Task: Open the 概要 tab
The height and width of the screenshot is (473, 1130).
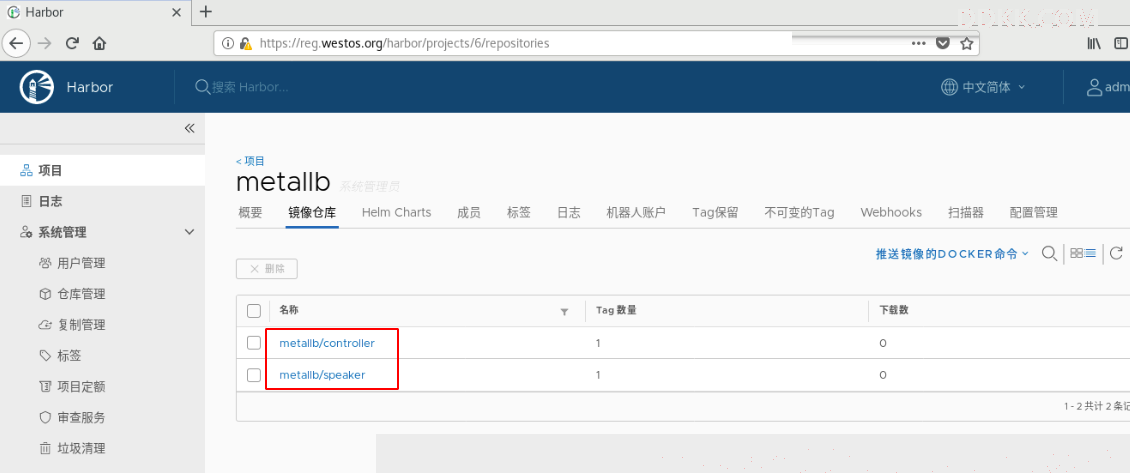Action: tap(250, 212)
